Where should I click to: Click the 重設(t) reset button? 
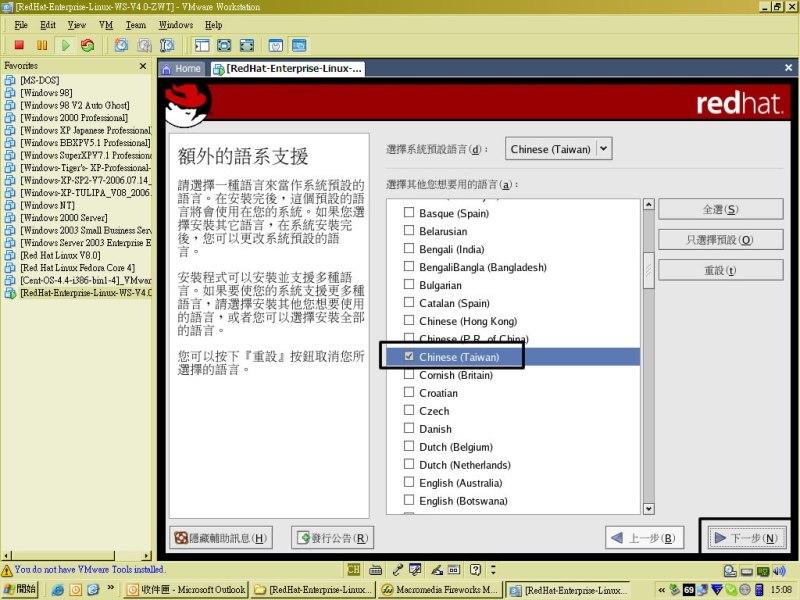click(x=720, y=270)
